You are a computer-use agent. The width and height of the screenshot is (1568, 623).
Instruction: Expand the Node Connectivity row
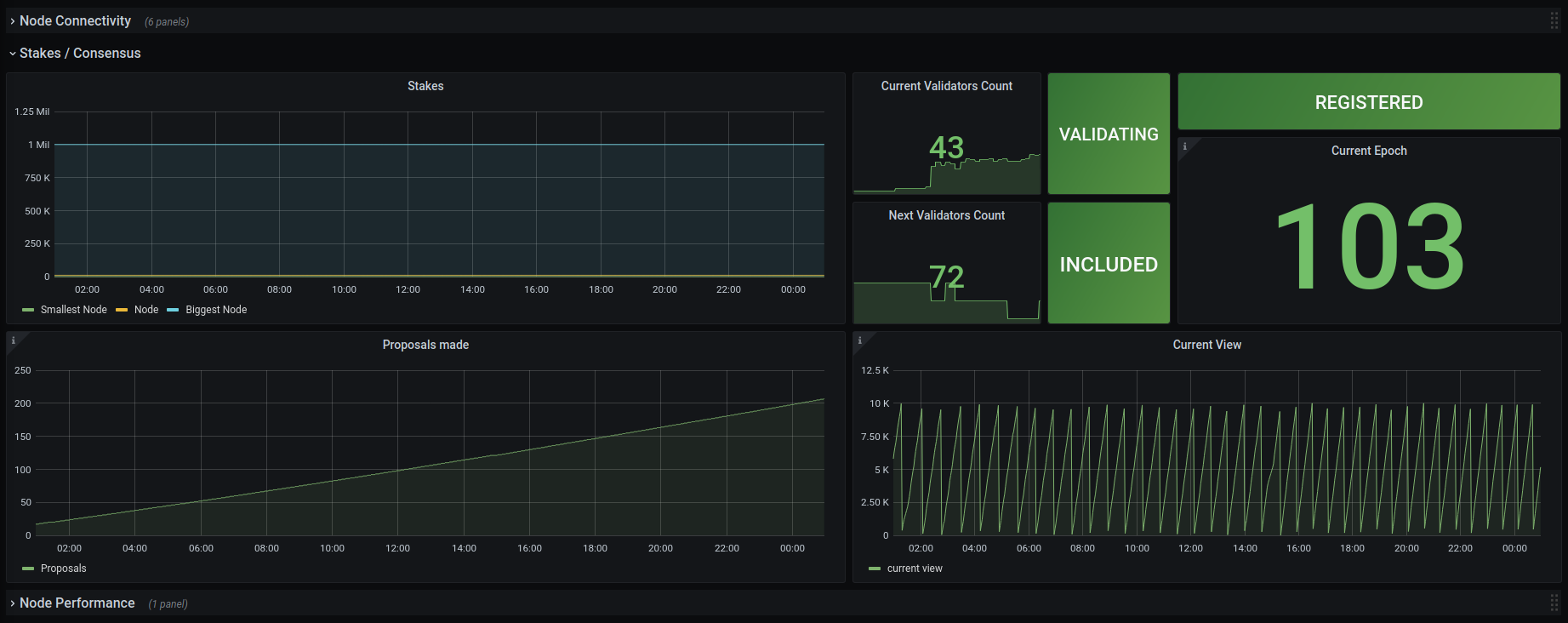click(75, 20)
